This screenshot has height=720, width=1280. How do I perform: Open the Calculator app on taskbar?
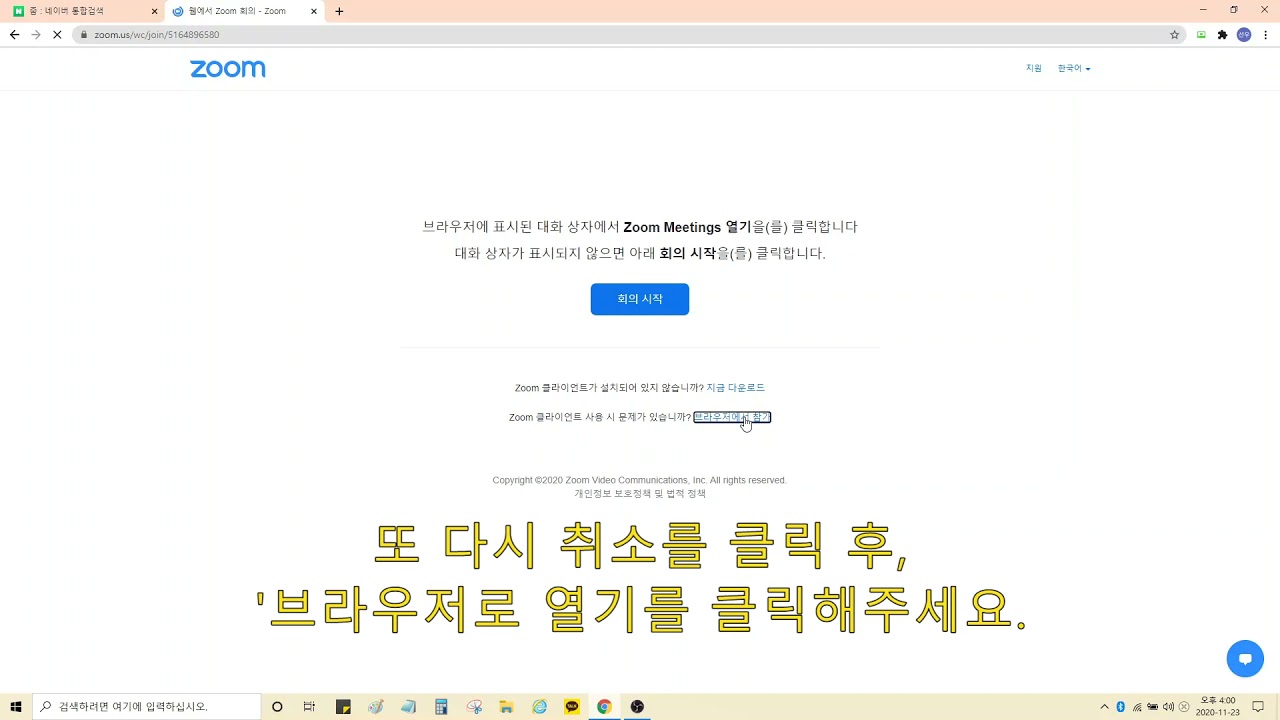(x=441, y=707)
